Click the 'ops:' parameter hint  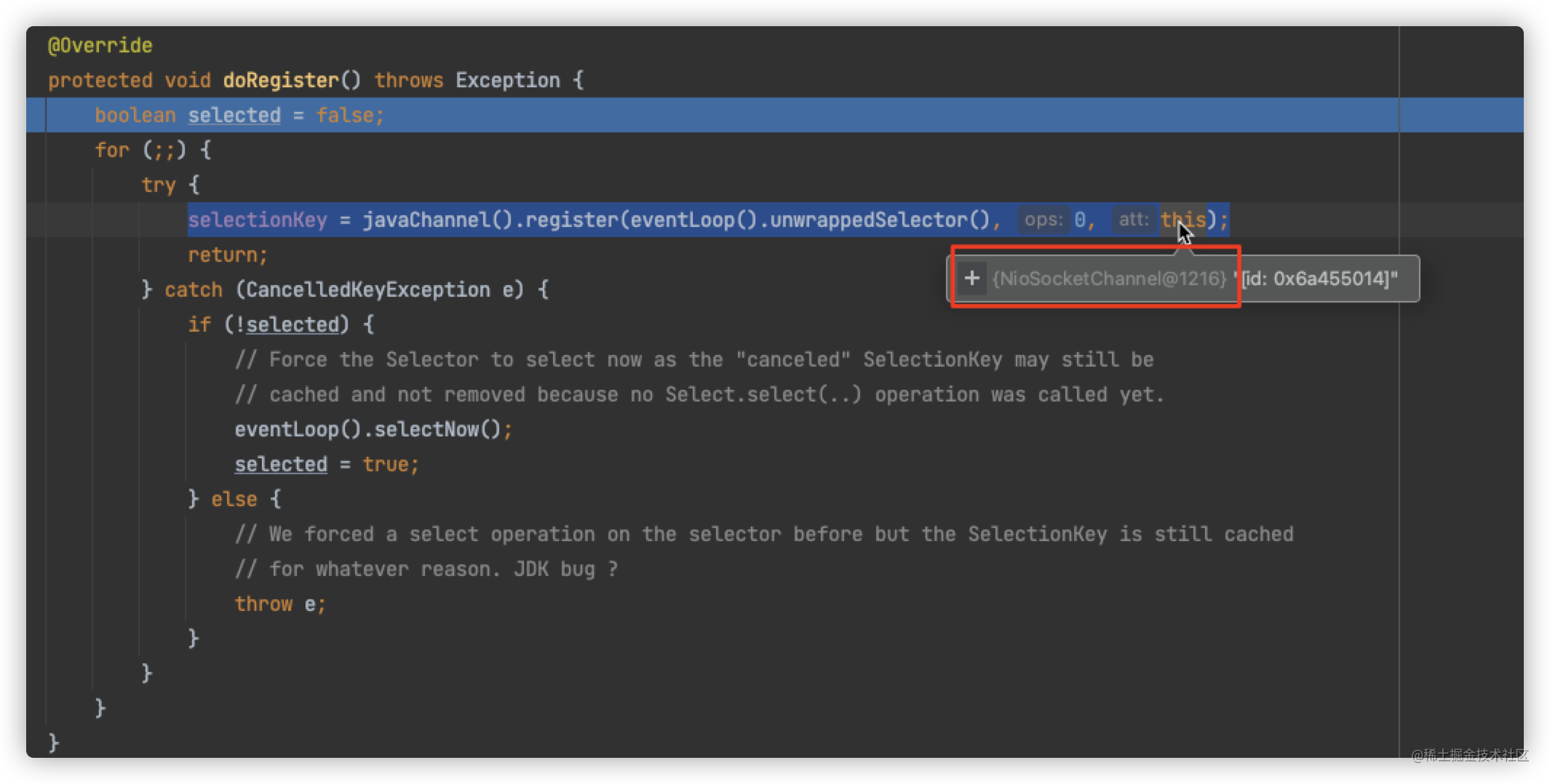pyautogui.click(x=1044, y=220)
